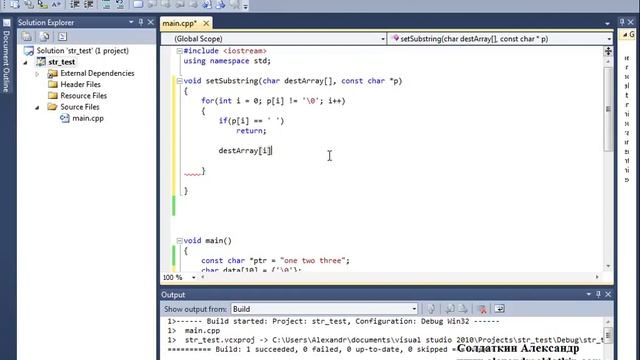640x360 pixels.
Task: Close the Solution Explorer panel
Action: pyautogui.click(x=151, y=22)
